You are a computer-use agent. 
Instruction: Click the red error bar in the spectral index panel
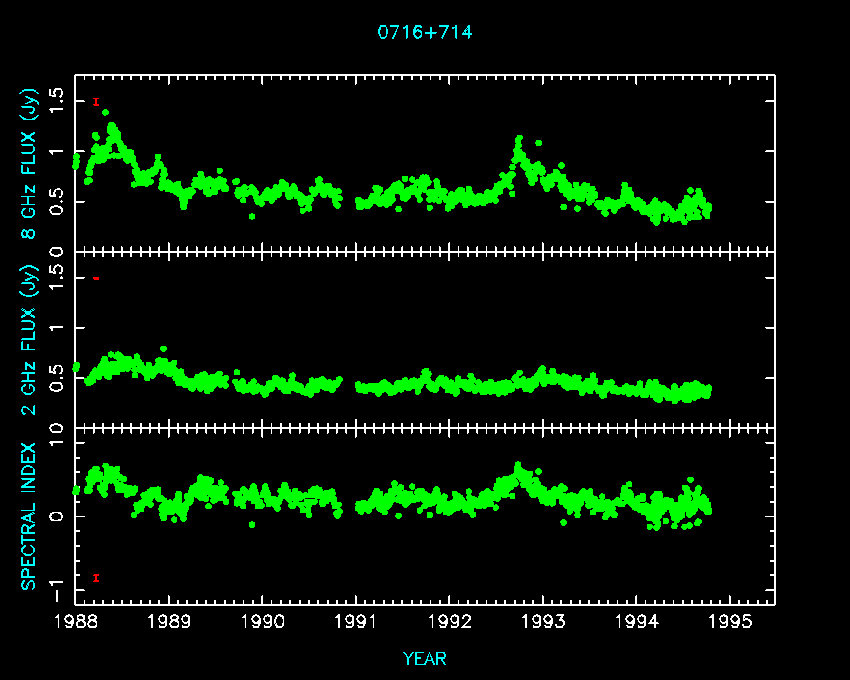(x=96, y=578)
